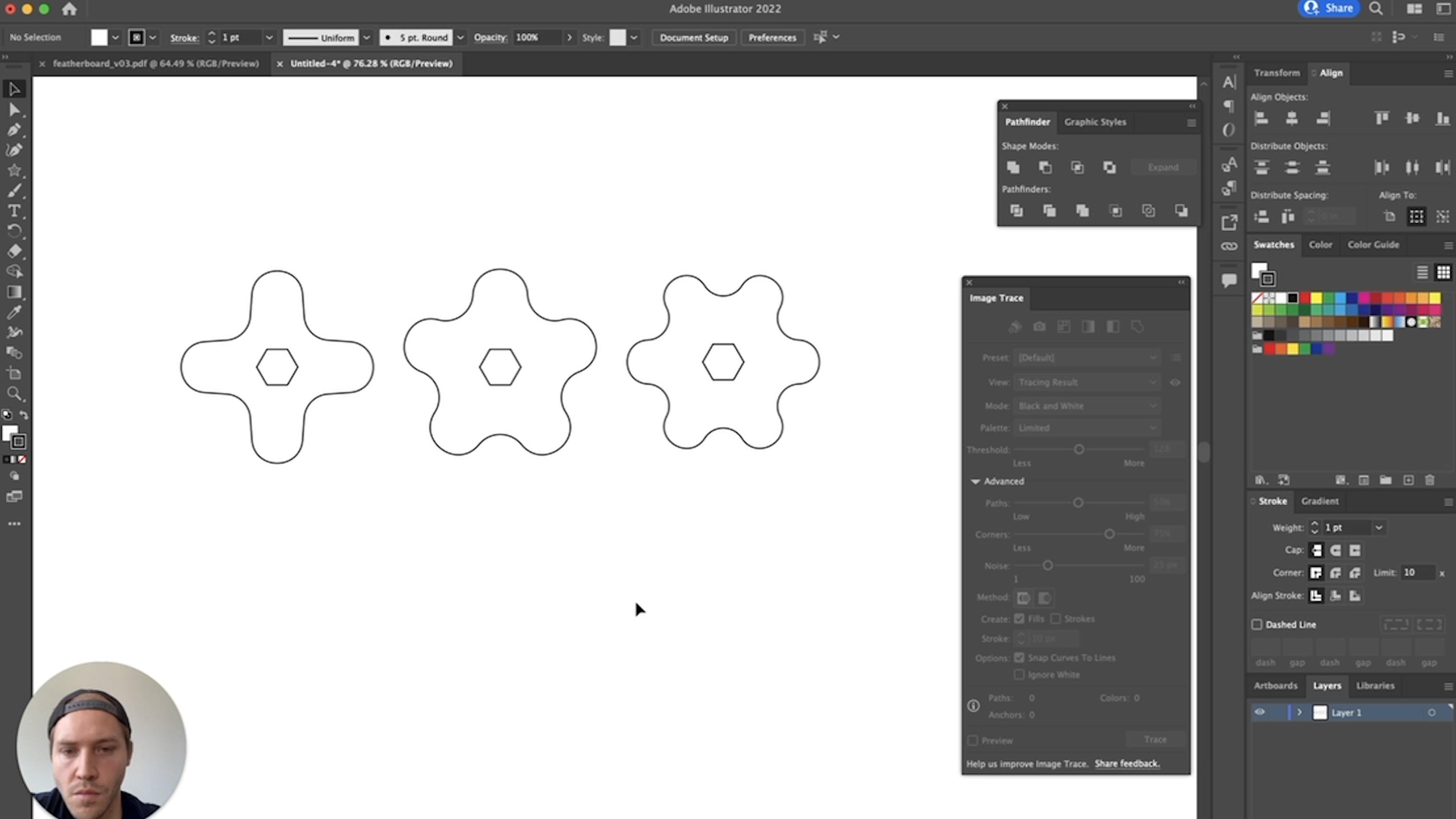This screenshot has width=1456, height=819.
Task: Switch swatches to list view
Action: coord(1422,273)
